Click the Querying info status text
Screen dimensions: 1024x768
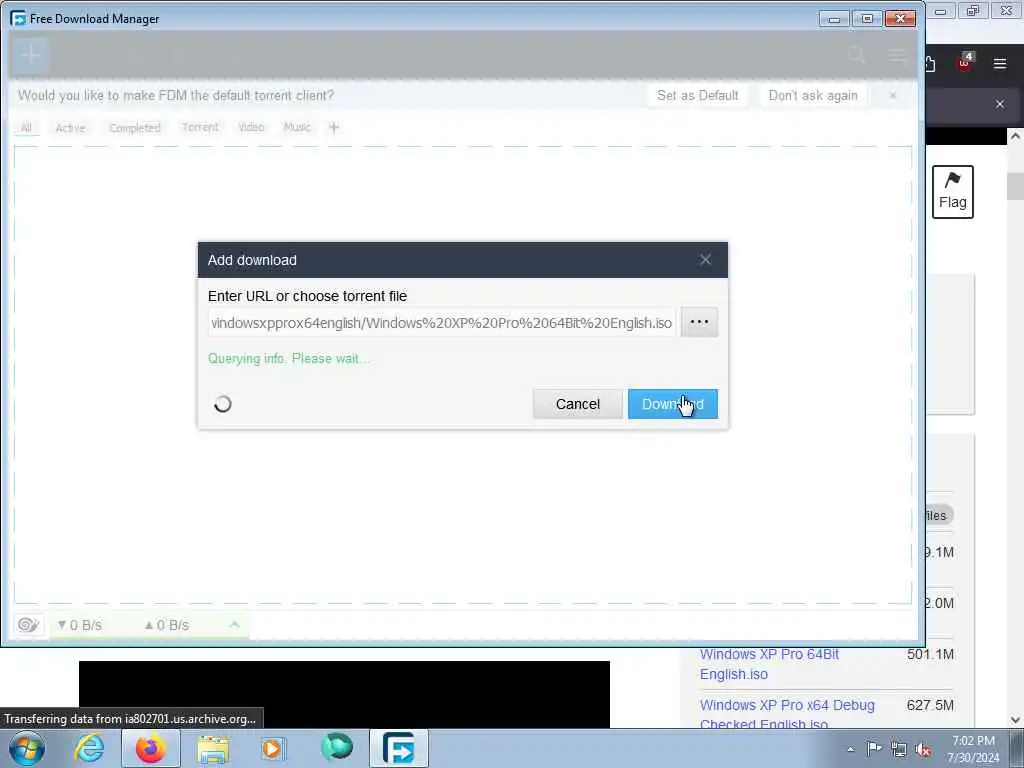pos(289,359)
